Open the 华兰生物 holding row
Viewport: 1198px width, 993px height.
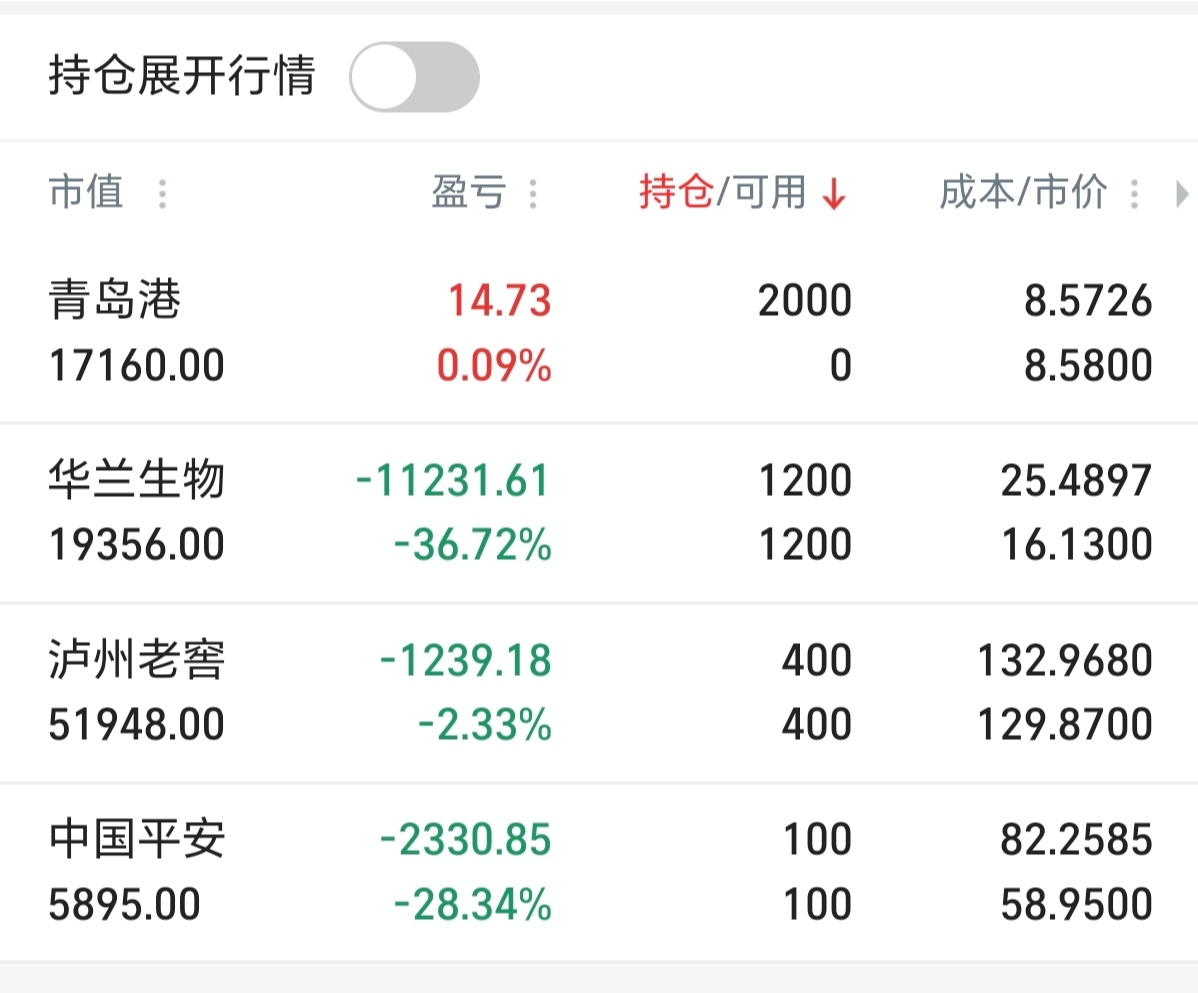click(599, 513)
